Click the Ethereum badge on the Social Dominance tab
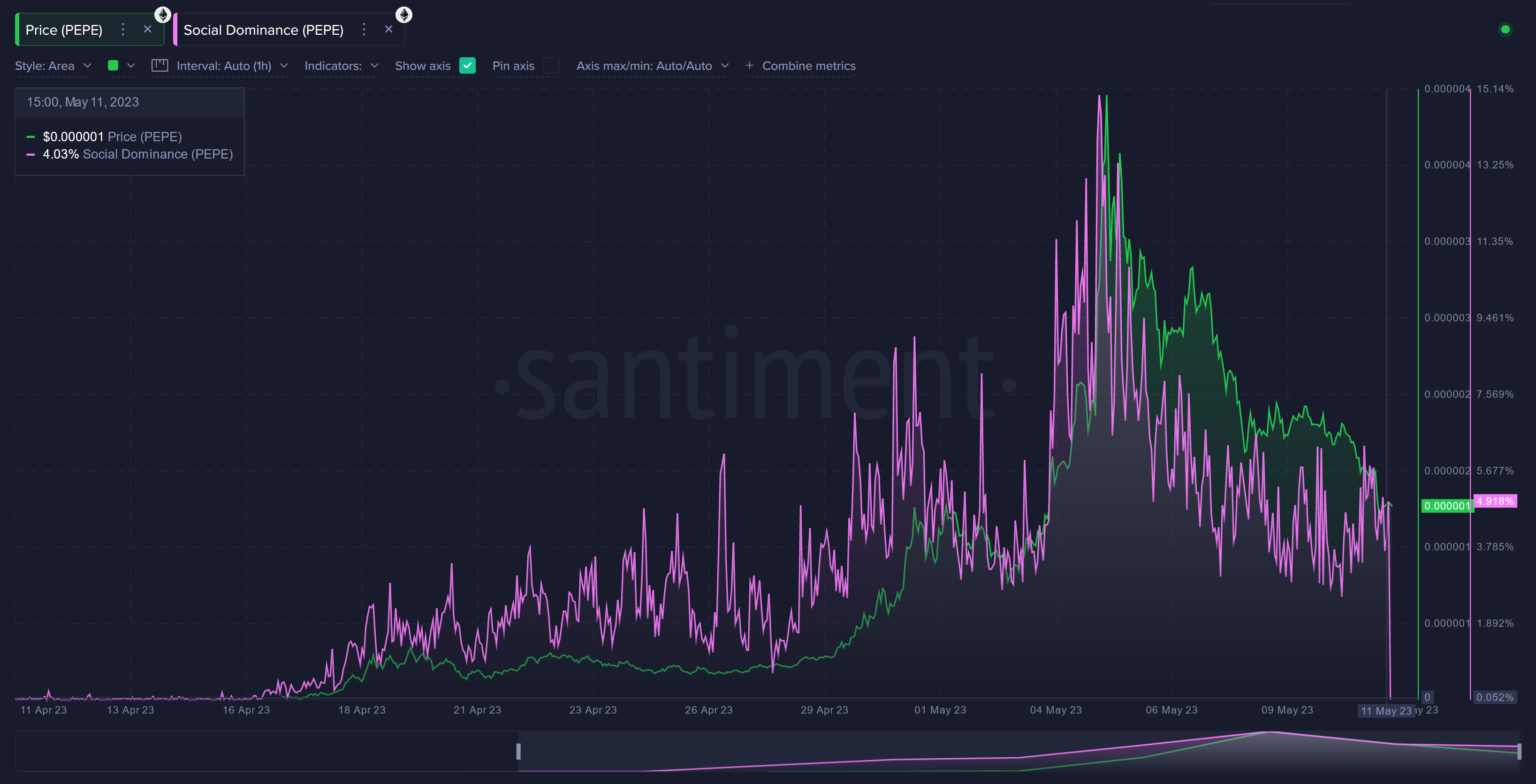The height and width of the screenshot is (784, 1536). 403,14
